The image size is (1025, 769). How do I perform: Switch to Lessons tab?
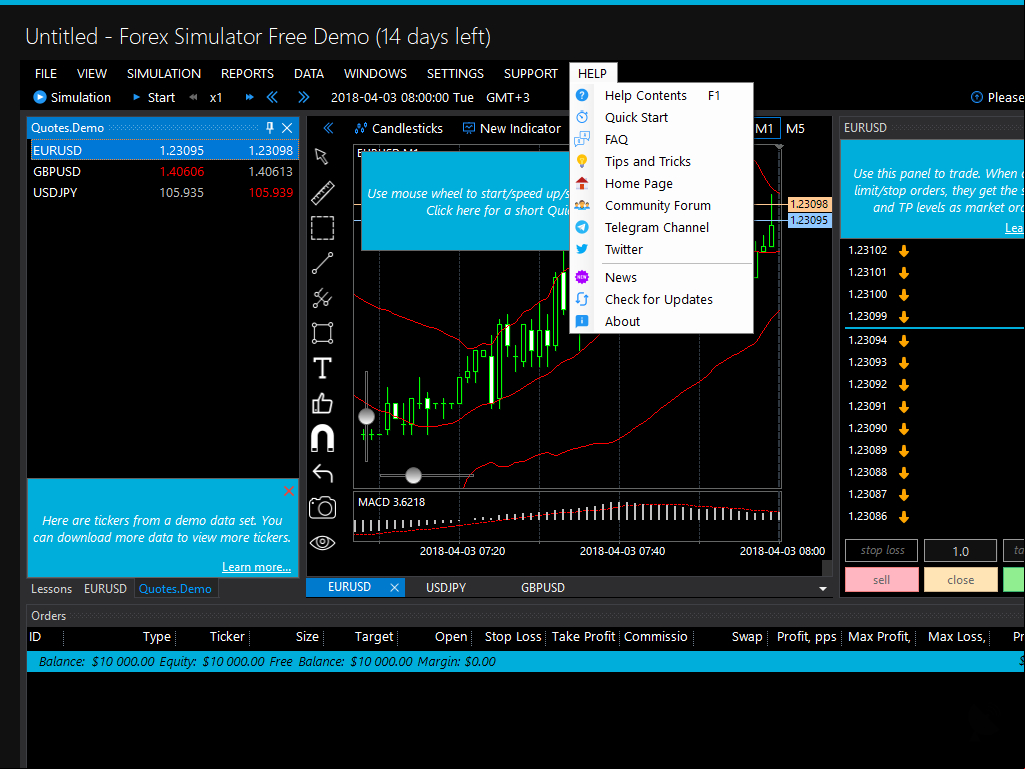(x=52, y=589)
